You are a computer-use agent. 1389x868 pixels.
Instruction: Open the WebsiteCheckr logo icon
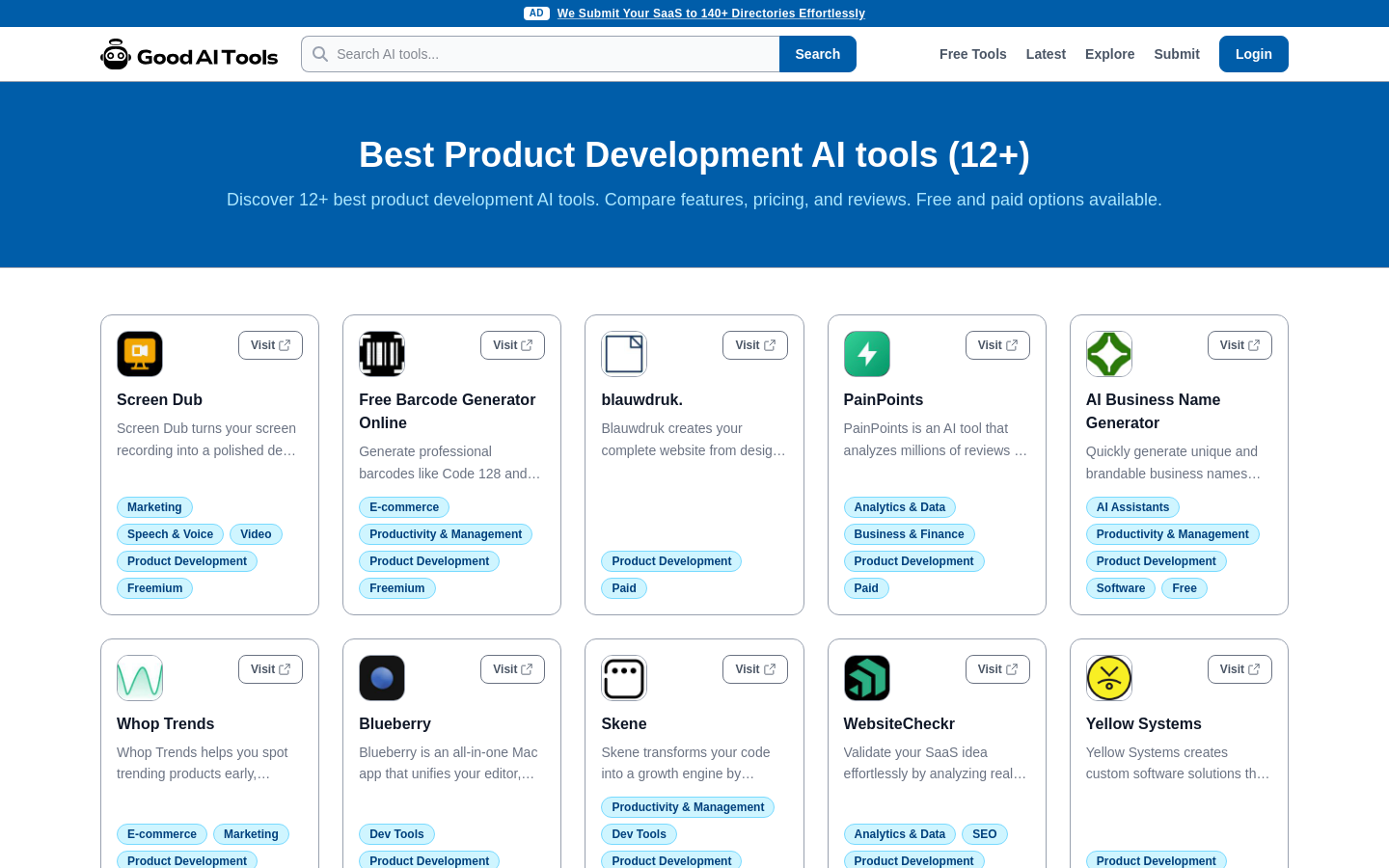pyautogui.click(x=867, y=678)
